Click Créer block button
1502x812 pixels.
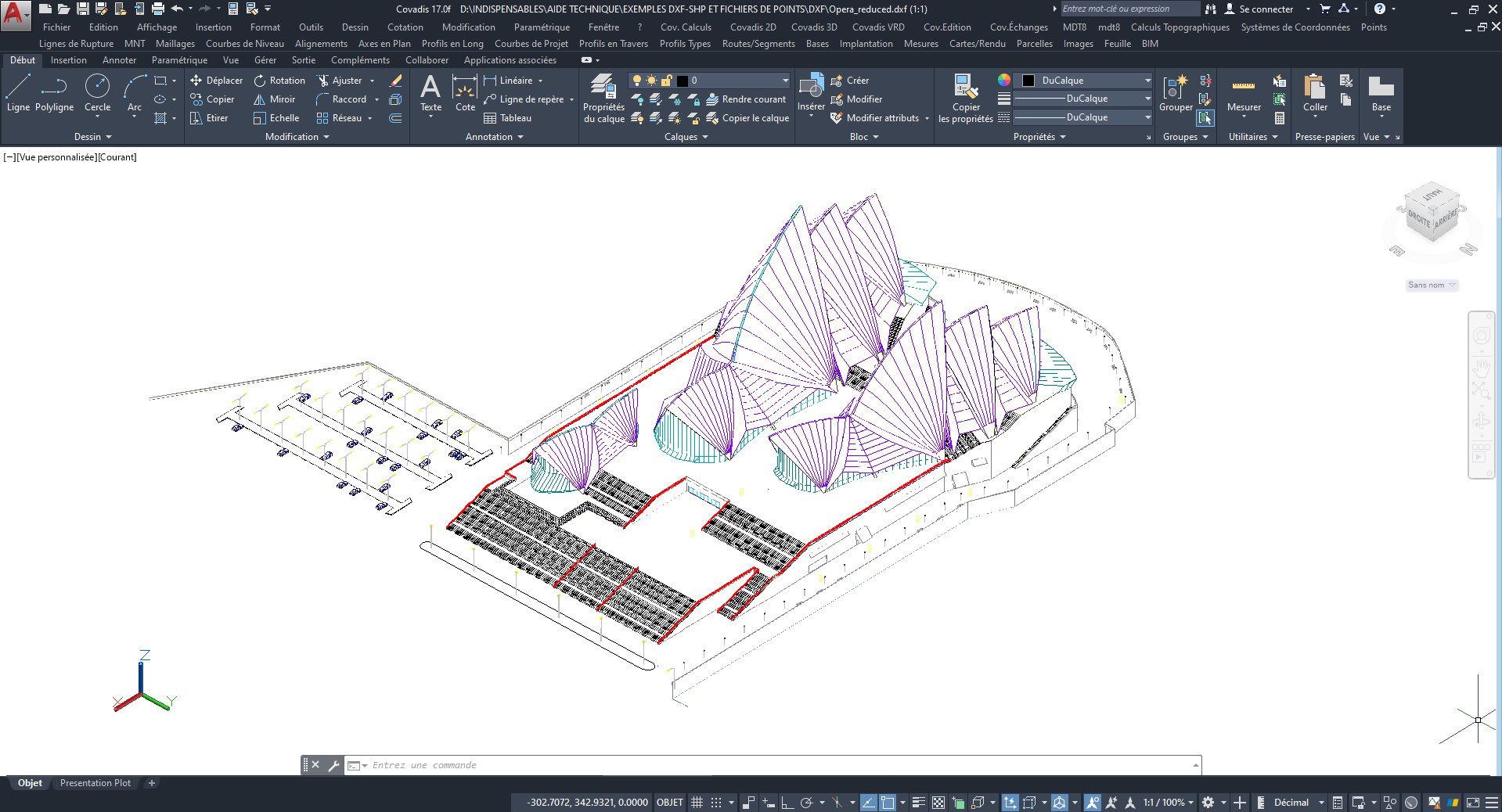849,81
